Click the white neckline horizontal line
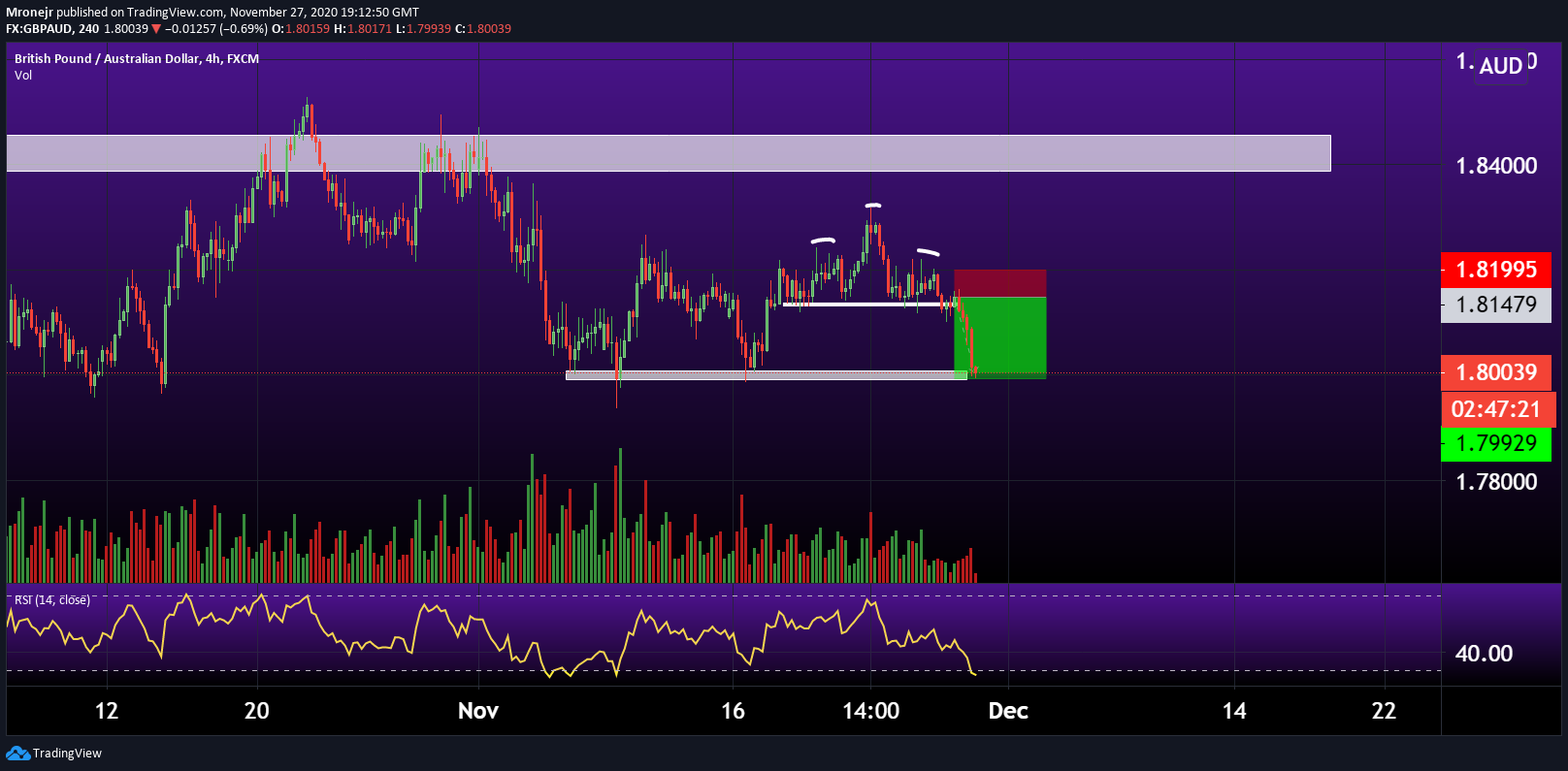 [x=870, y=305]
